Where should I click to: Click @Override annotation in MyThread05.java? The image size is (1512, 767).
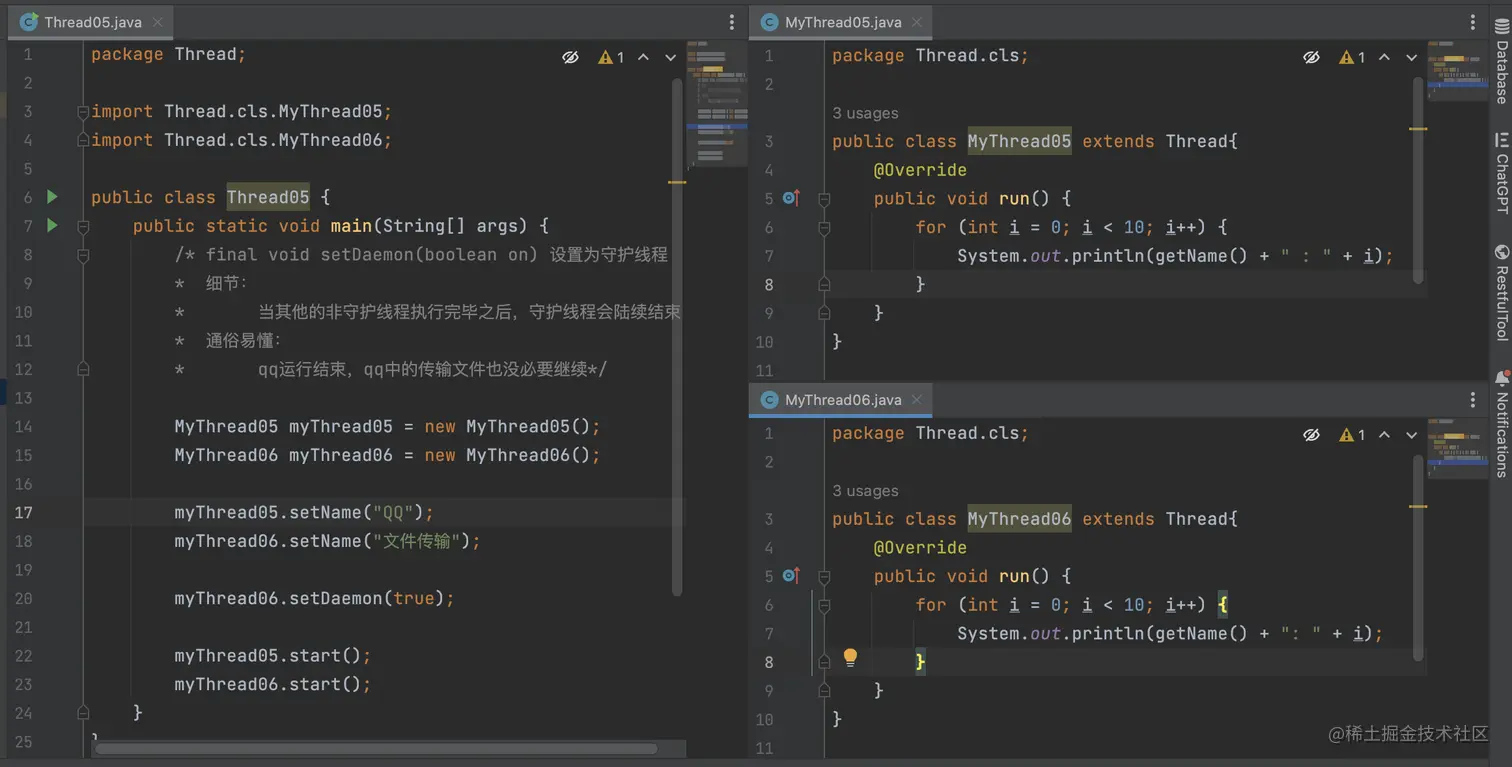point(920,170)
